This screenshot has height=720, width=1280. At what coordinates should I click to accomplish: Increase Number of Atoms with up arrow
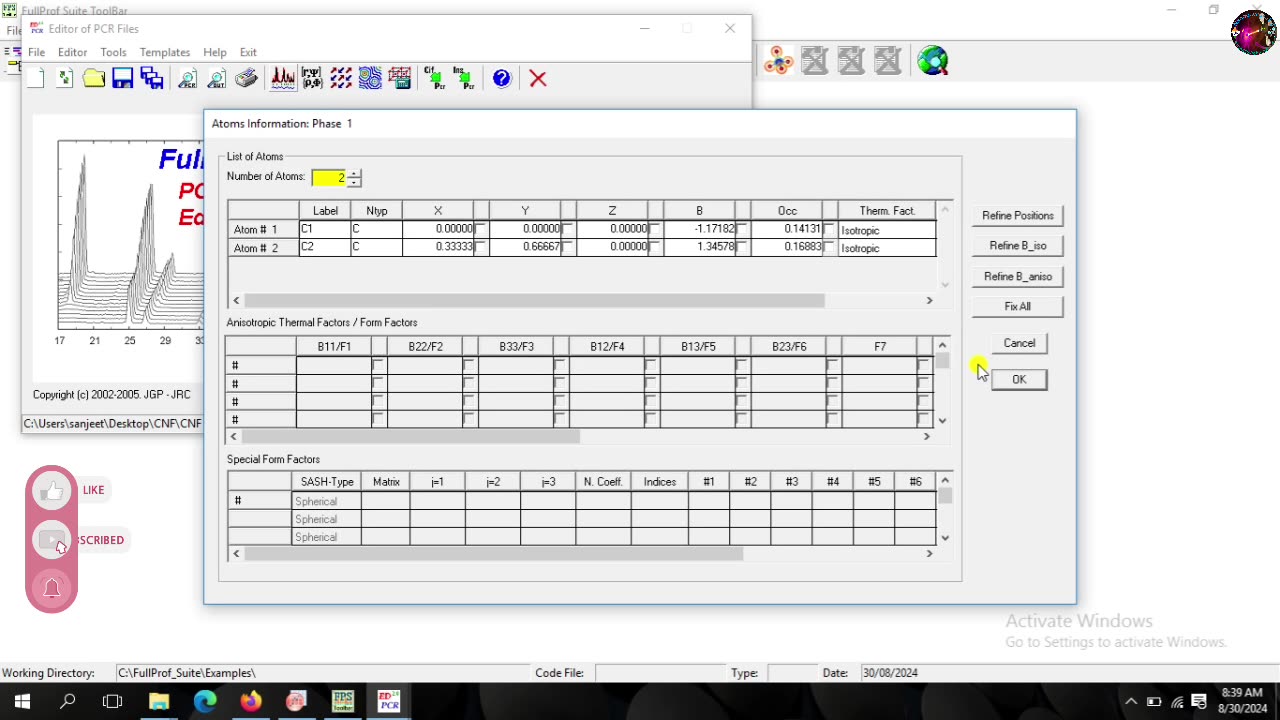pyautogui.click(x=354, y=173)
